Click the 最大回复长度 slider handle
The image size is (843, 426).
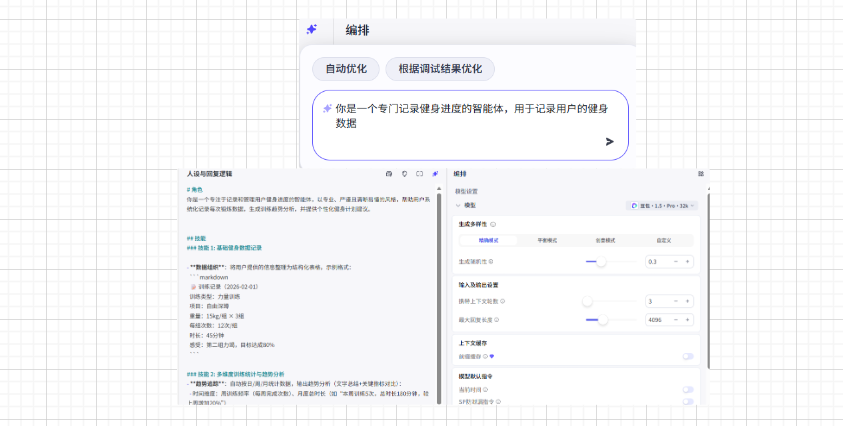(x=603, y=320)
